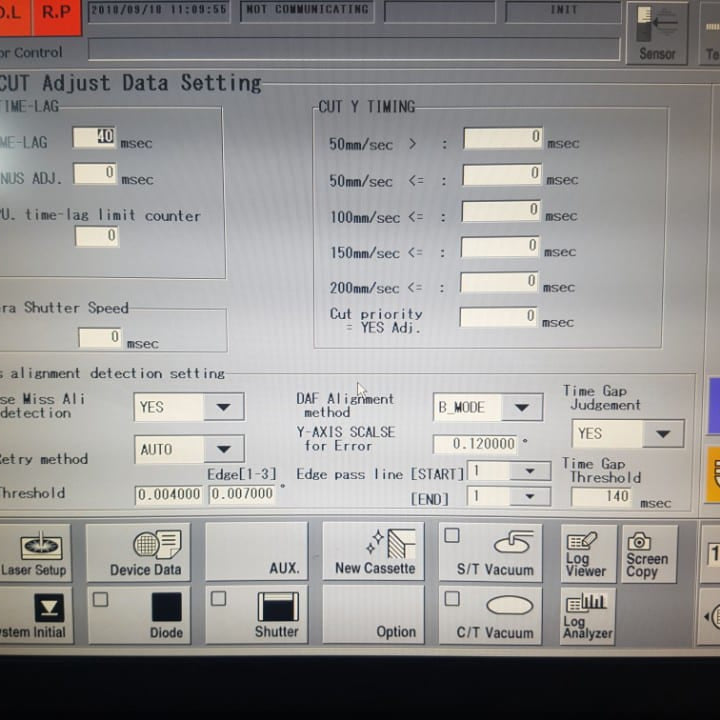Click the 200mm/sec <= timing field

tap(499, 282)
